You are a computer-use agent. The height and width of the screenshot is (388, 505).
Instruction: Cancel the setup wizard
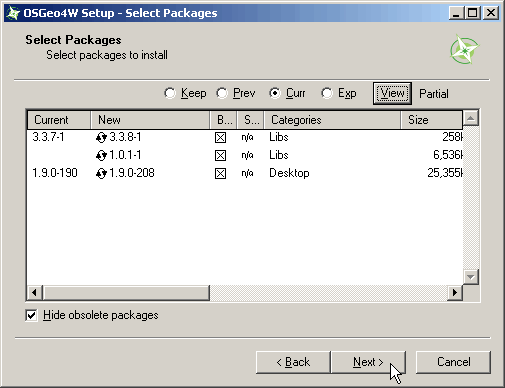pos(453,362)
